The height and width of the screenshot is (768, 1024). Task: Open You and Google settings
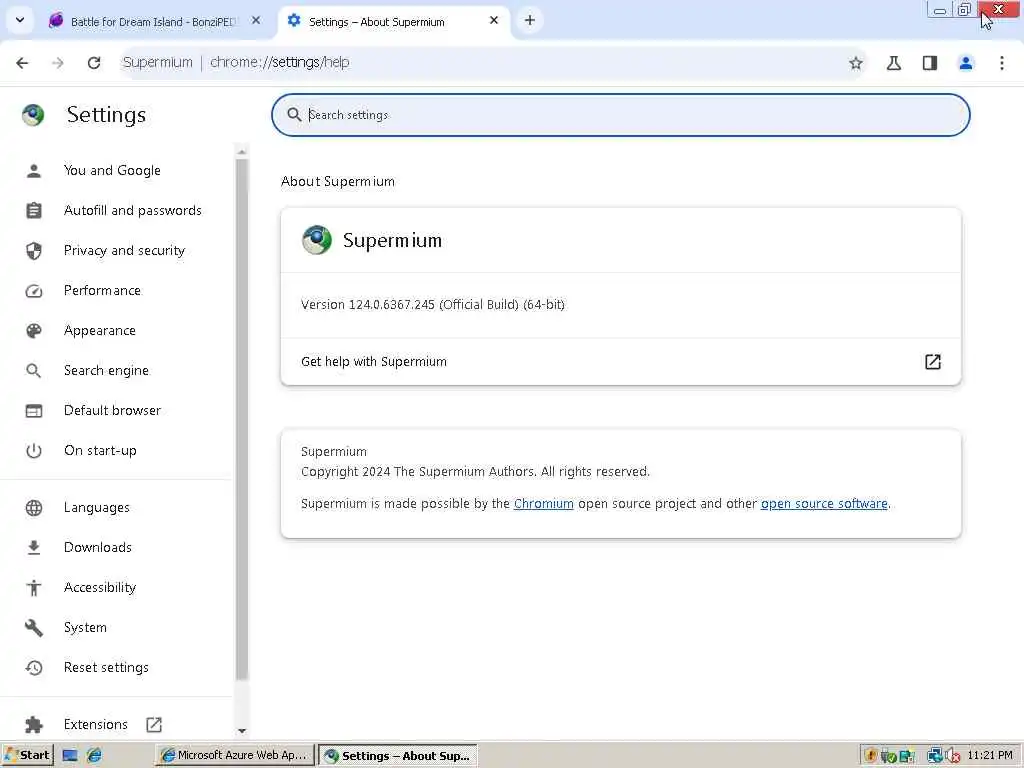pos(112,170)
